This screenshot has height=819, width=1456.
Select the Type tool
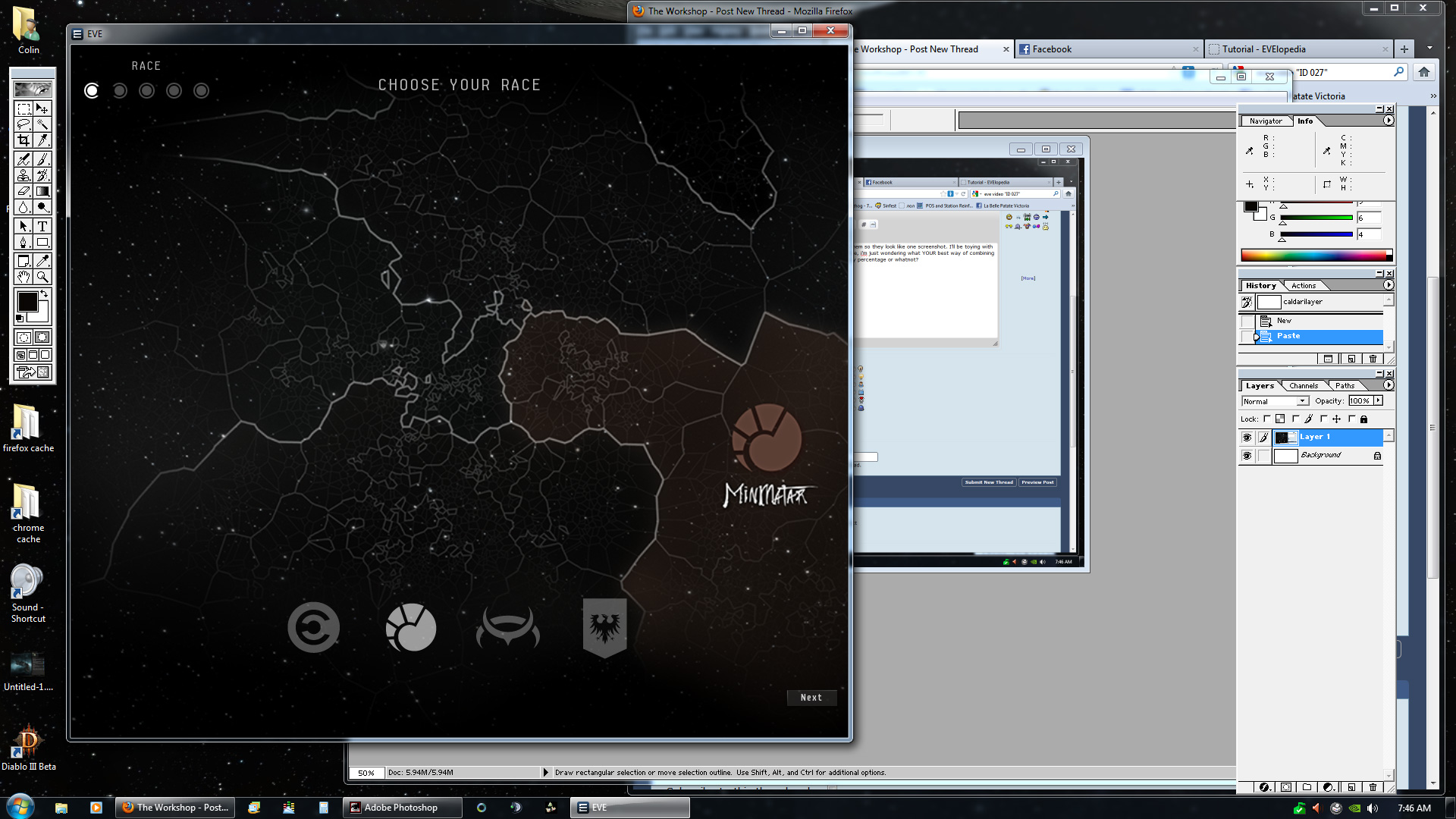click(x=42, y=226)
